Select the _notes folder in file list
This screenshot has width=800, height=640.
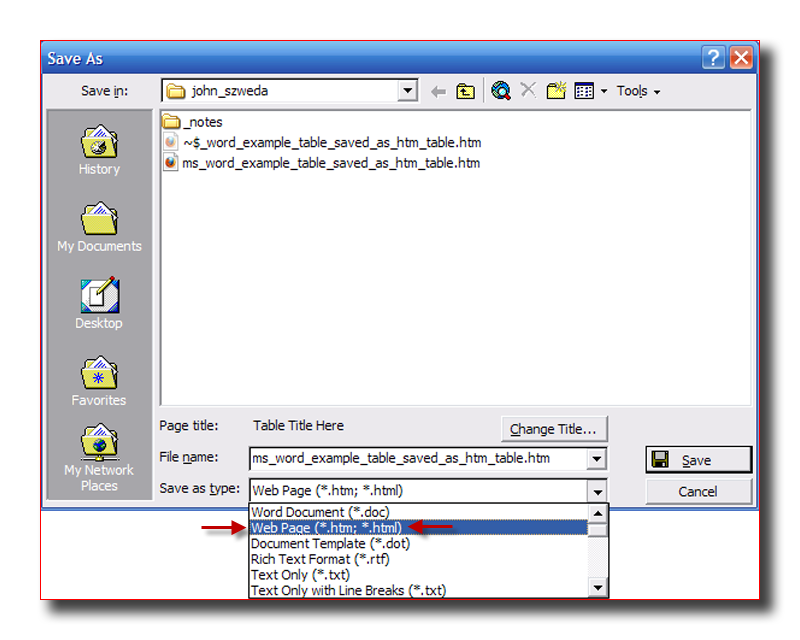pyautogui.click(x=202, y=122)
